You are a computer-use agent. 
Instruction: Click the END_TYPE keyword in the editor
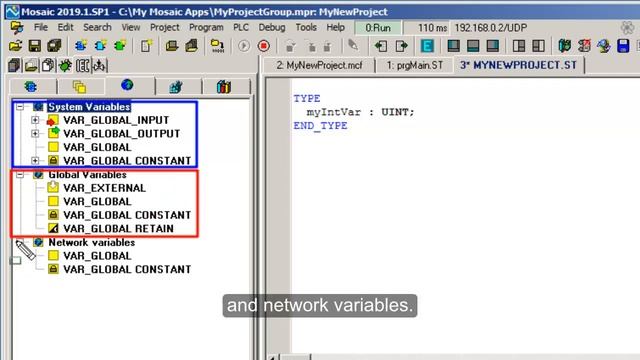coord(320,125)
